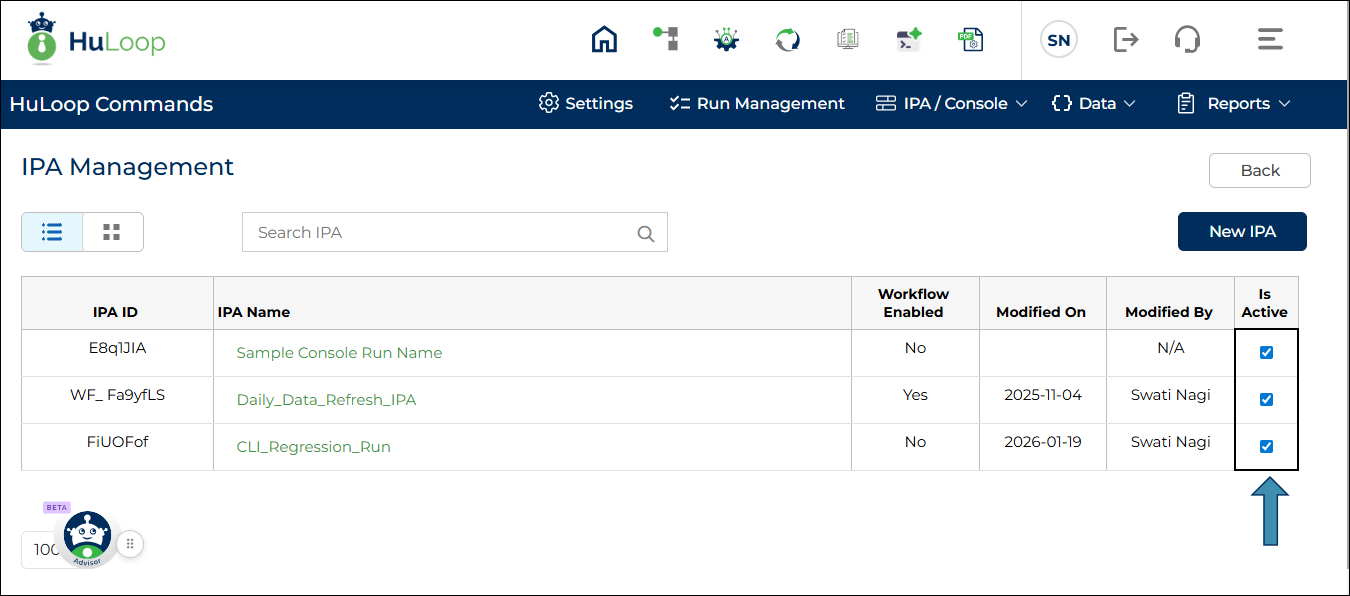
Task: Toggle Is Active checkbox for Daily_Data_Refresh_IPA
Action: pos(1266,400)
